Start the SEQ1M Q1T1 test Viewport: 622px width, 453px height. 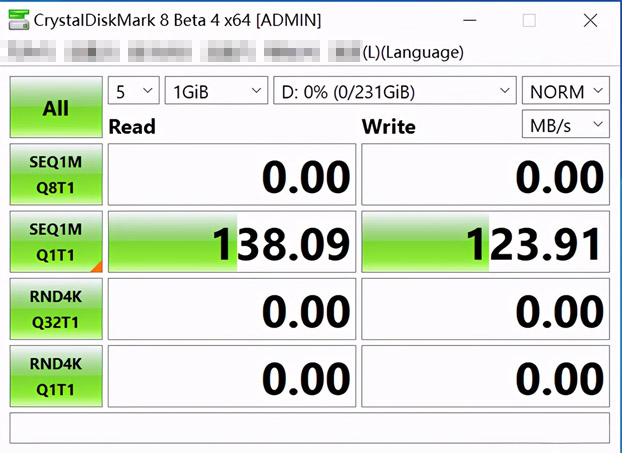(56, 242)
